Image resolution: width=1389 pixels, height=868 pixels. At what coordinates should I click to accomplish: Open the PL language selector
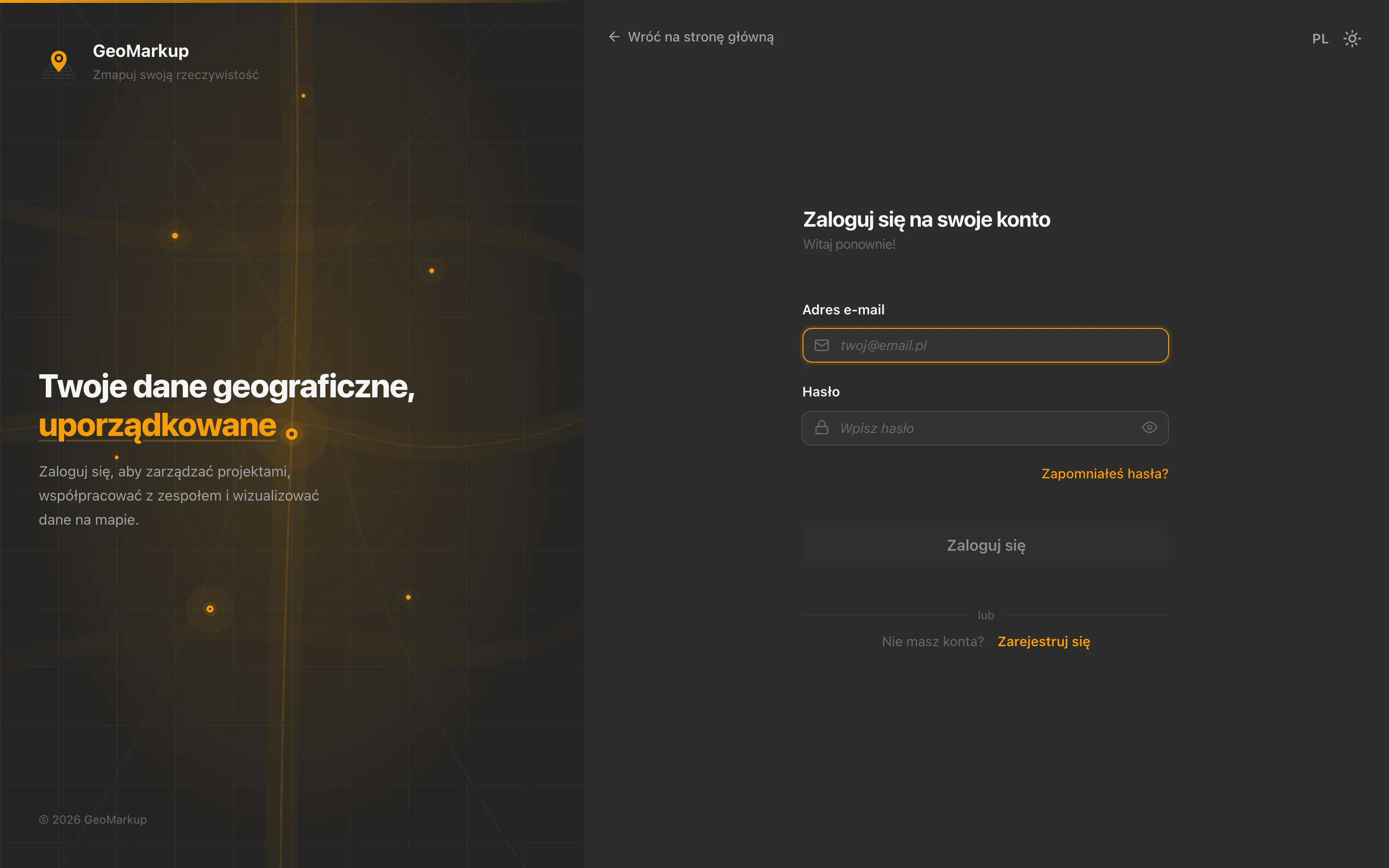pyautogui.click(x=1320, y=39)
